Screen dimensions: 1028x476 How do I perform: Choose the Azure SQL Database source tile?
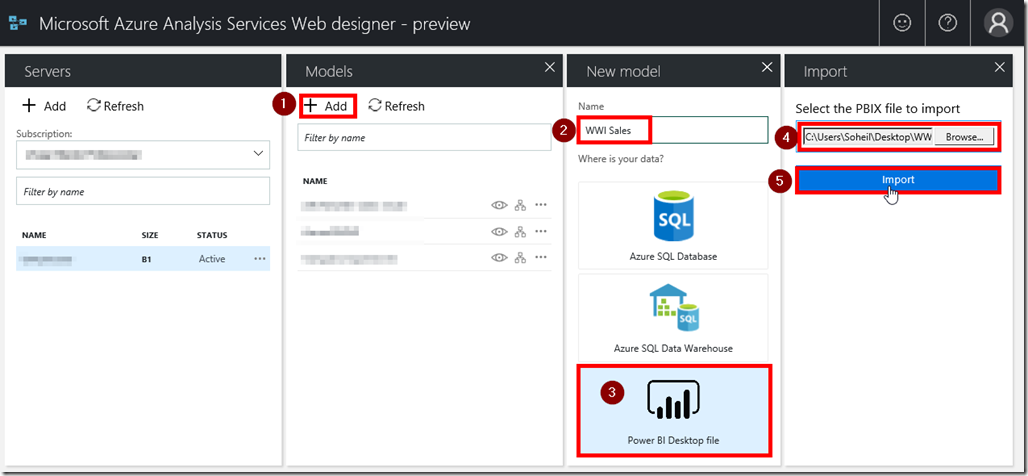point(673,225)
